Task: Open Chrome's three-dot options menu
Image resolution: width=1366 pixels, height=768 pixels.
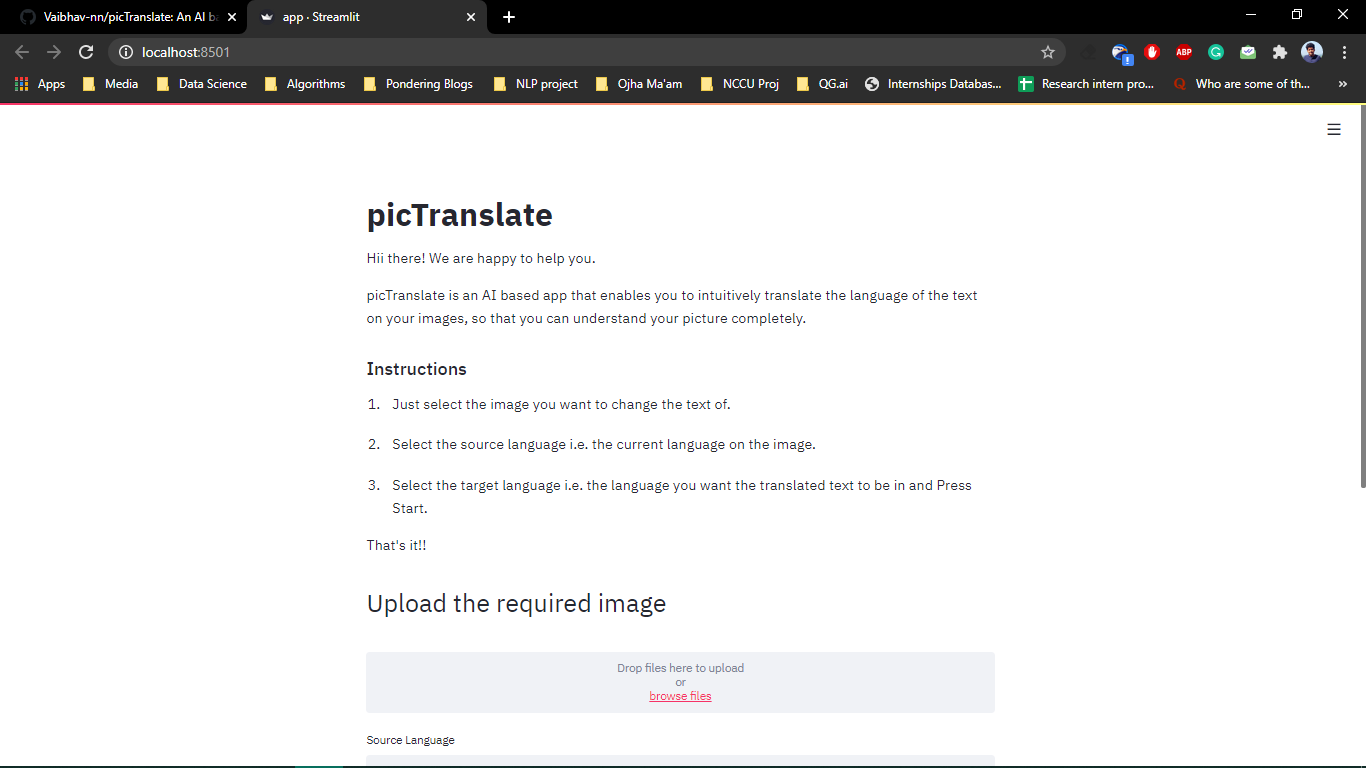Action: [x=1344, y=52]
